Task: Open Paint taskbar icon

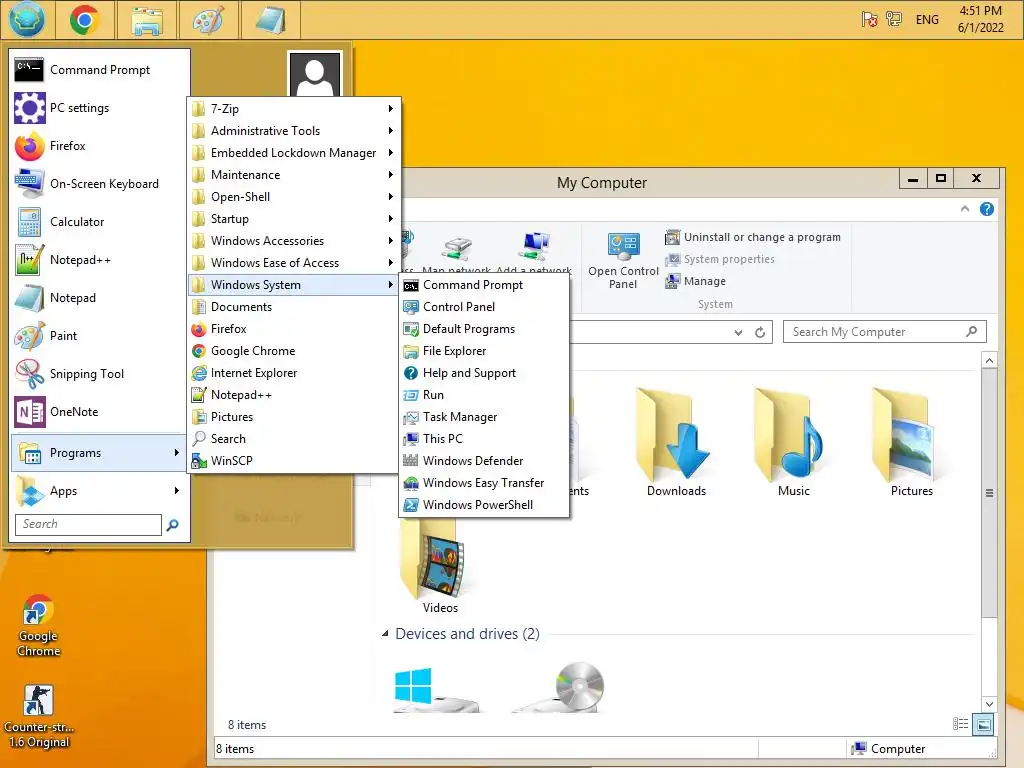Action: [x=208, y=20]
